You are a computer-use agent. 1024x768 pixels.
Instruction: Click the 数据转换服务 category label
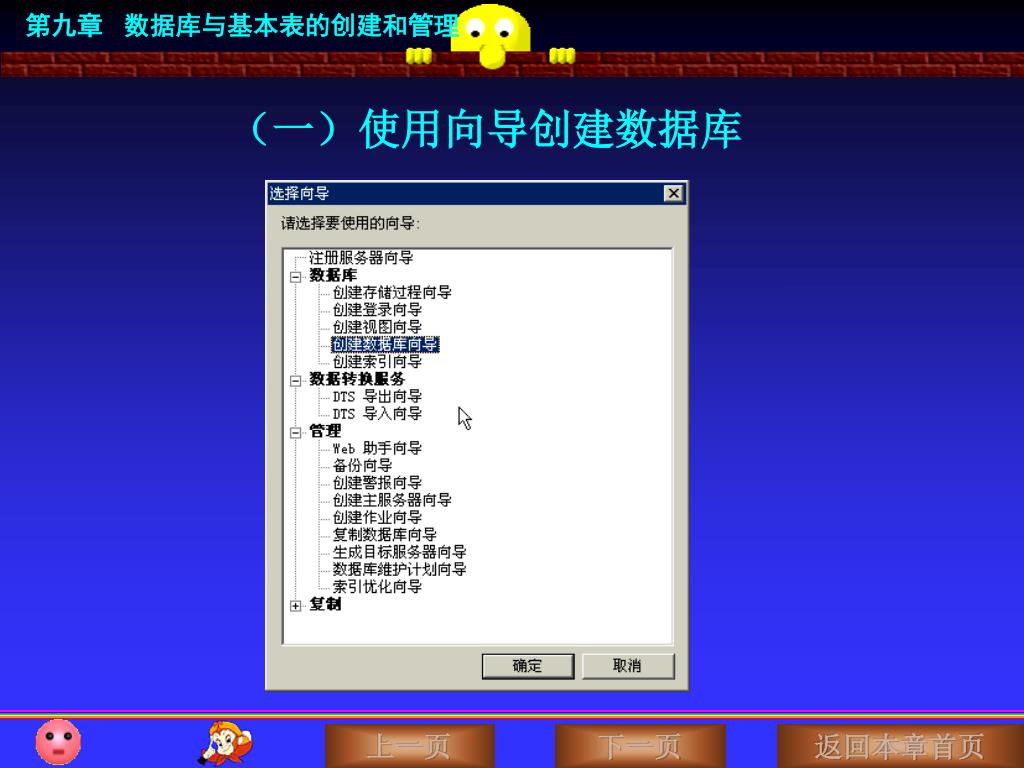(x=357, y=379)
